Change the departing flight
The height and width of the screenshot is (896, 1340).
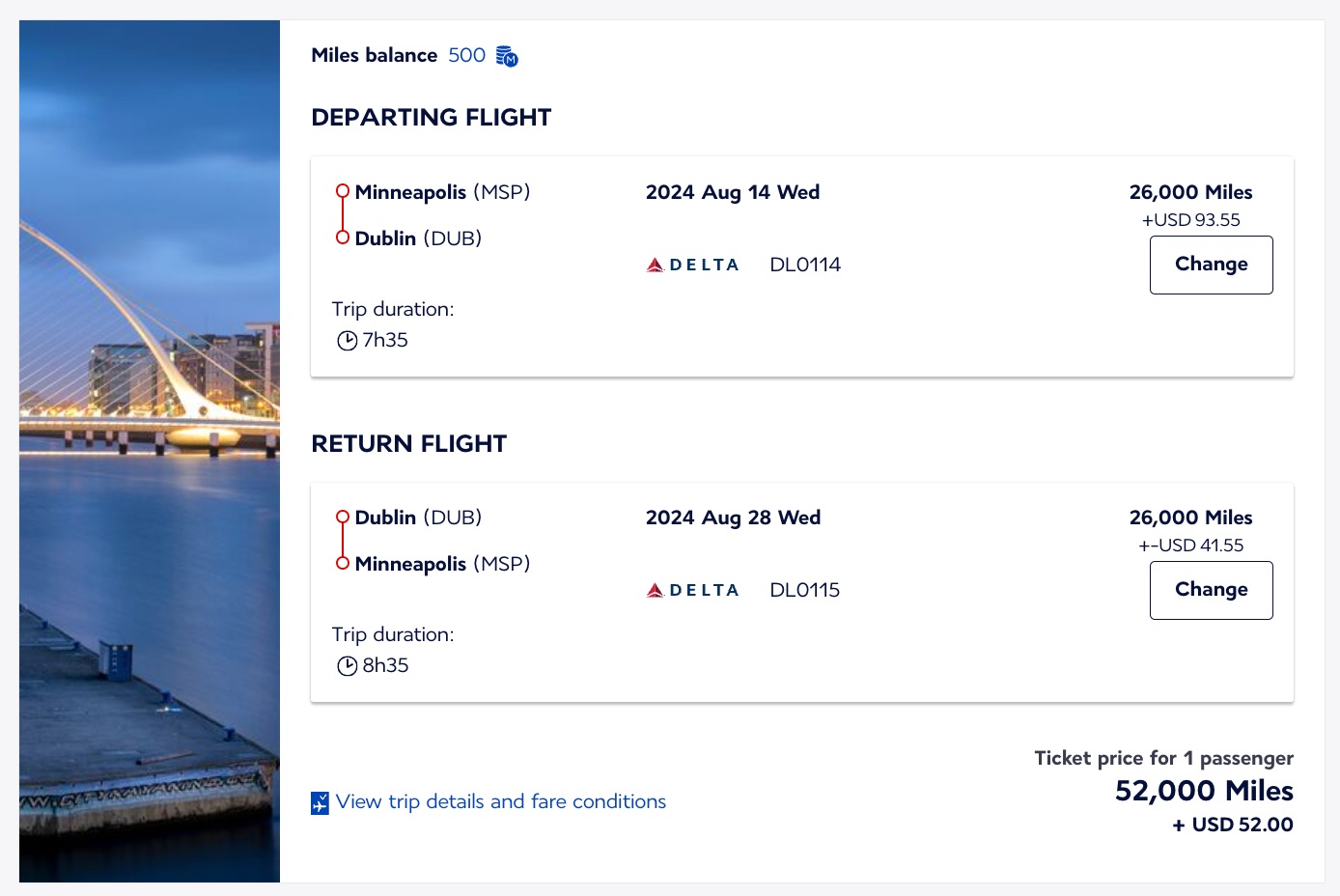[1211, 265]
